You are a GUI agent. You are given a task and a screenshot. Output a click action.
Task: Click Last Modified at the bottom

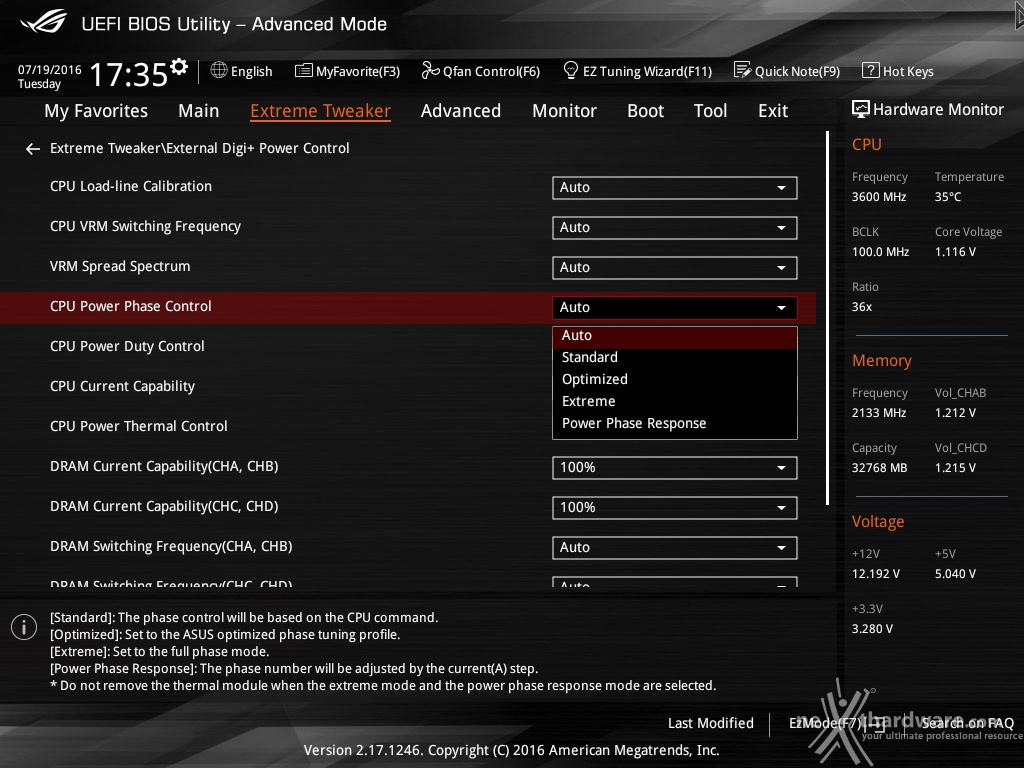[711, 723]
